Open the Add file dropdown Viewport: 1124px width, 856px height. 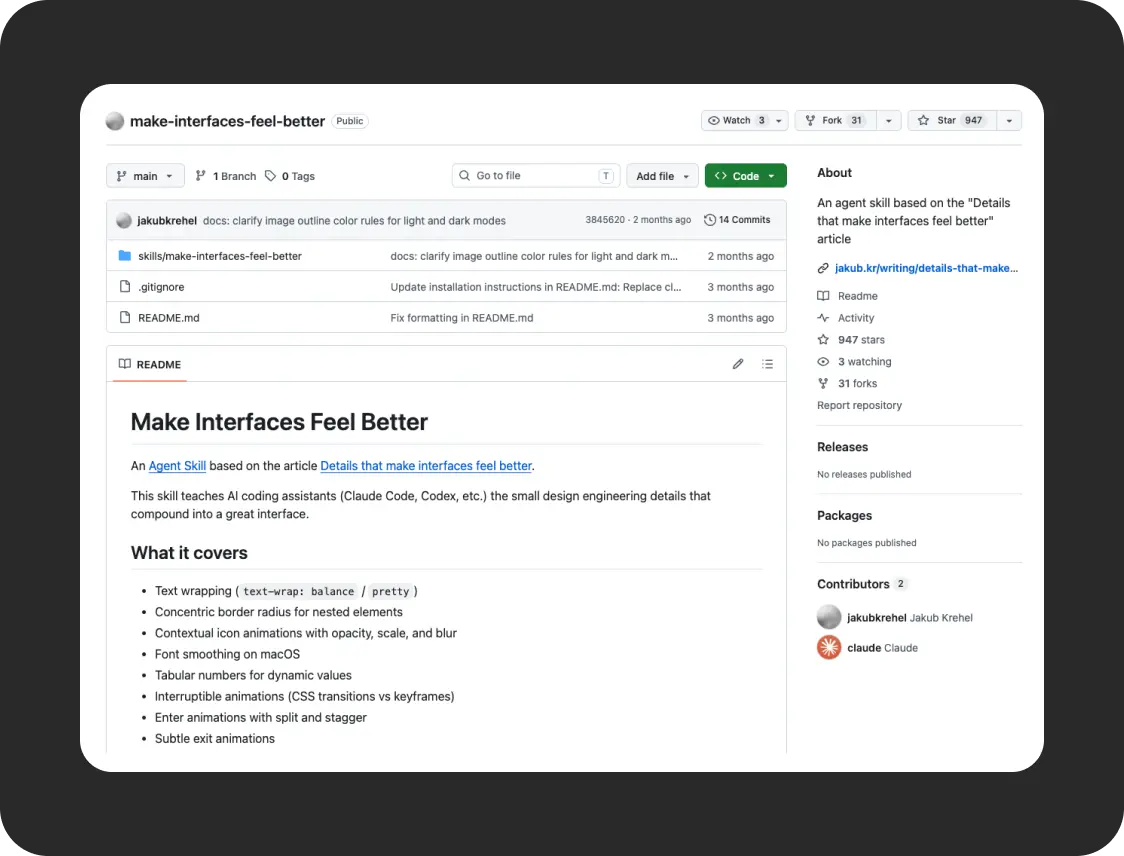(662, 176)
